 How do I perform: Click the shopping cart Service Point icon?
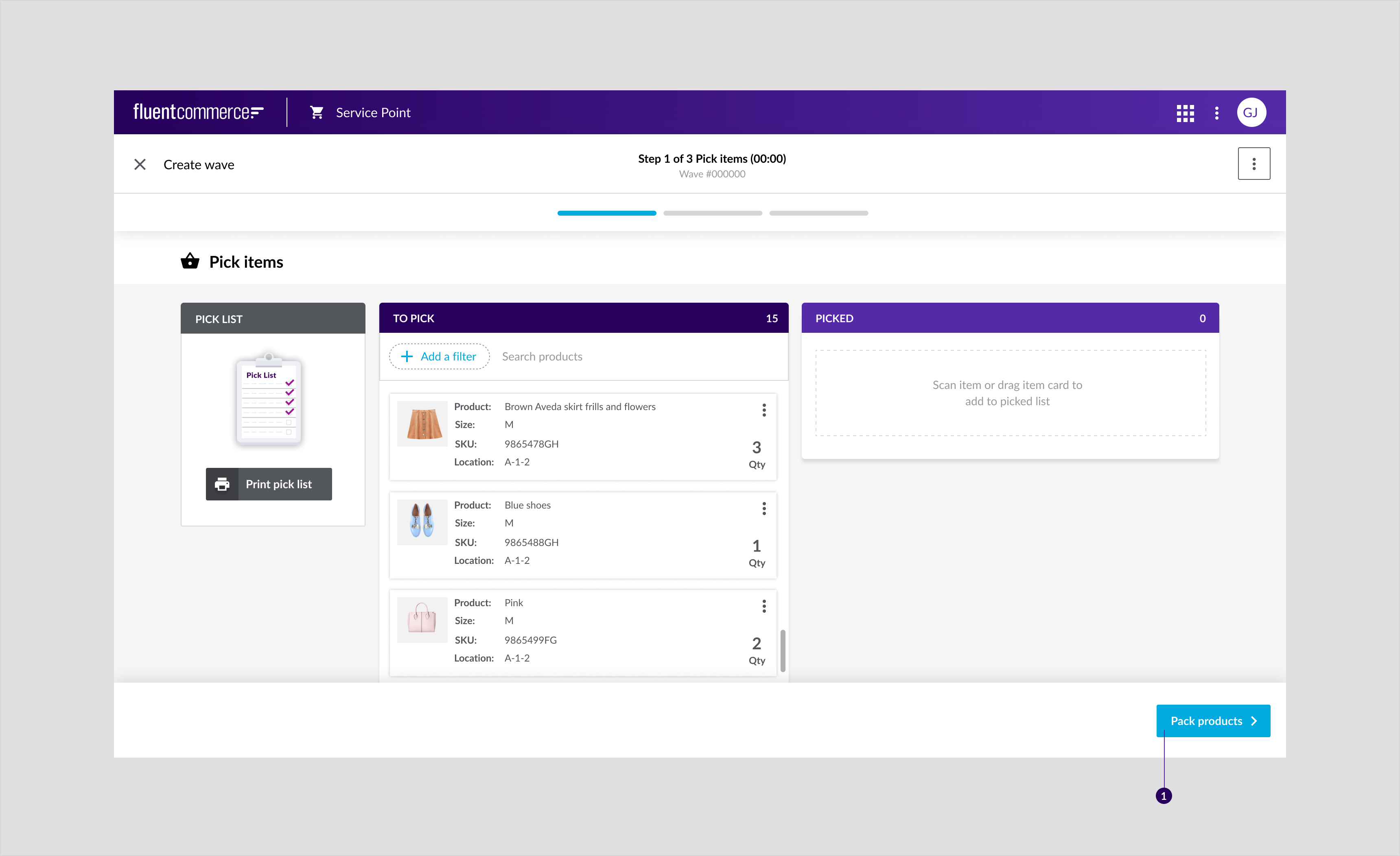click(x=317, y=111)
